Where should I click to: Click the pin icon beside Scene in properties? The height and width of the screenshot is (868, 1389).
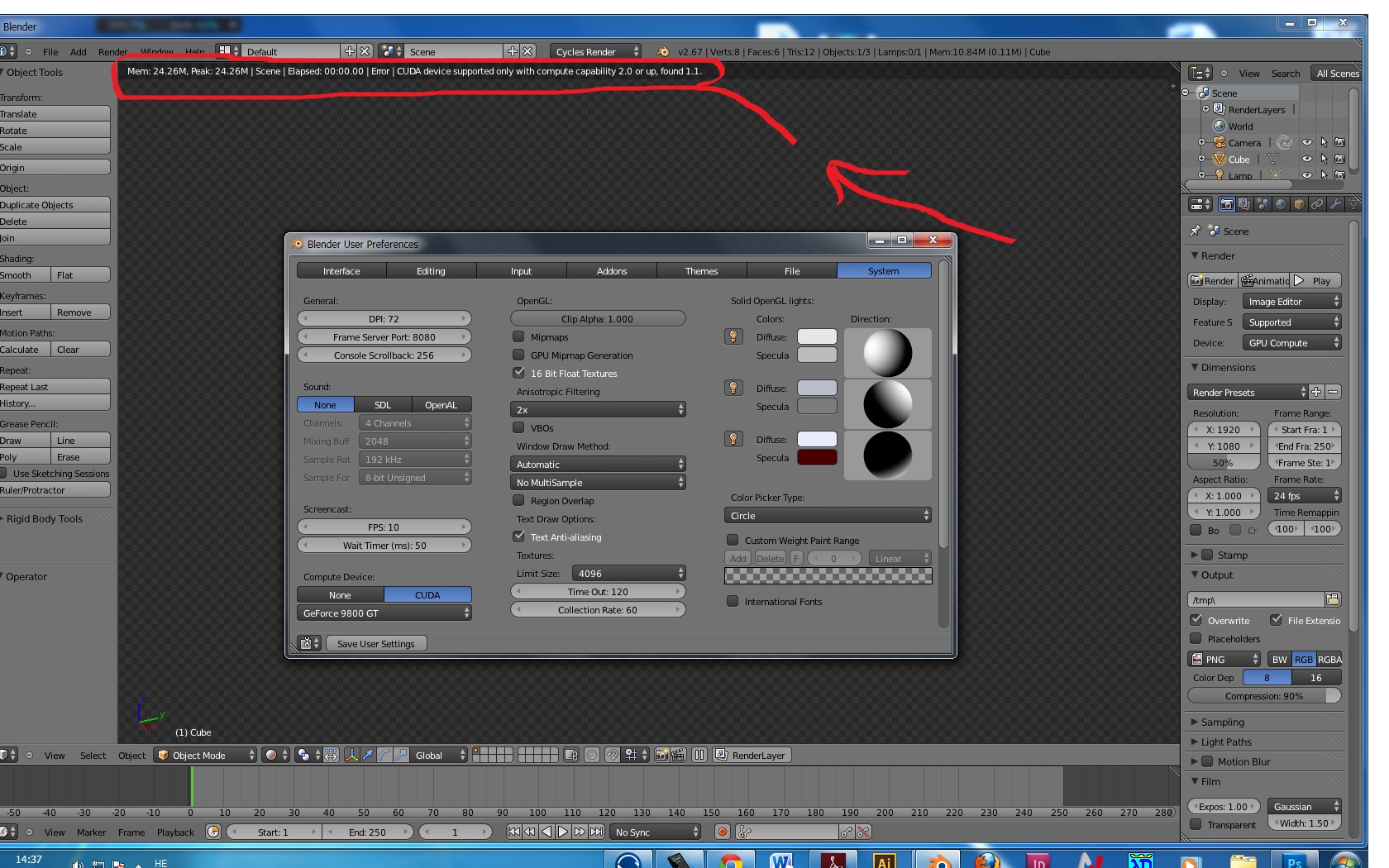coord(1196,231)
